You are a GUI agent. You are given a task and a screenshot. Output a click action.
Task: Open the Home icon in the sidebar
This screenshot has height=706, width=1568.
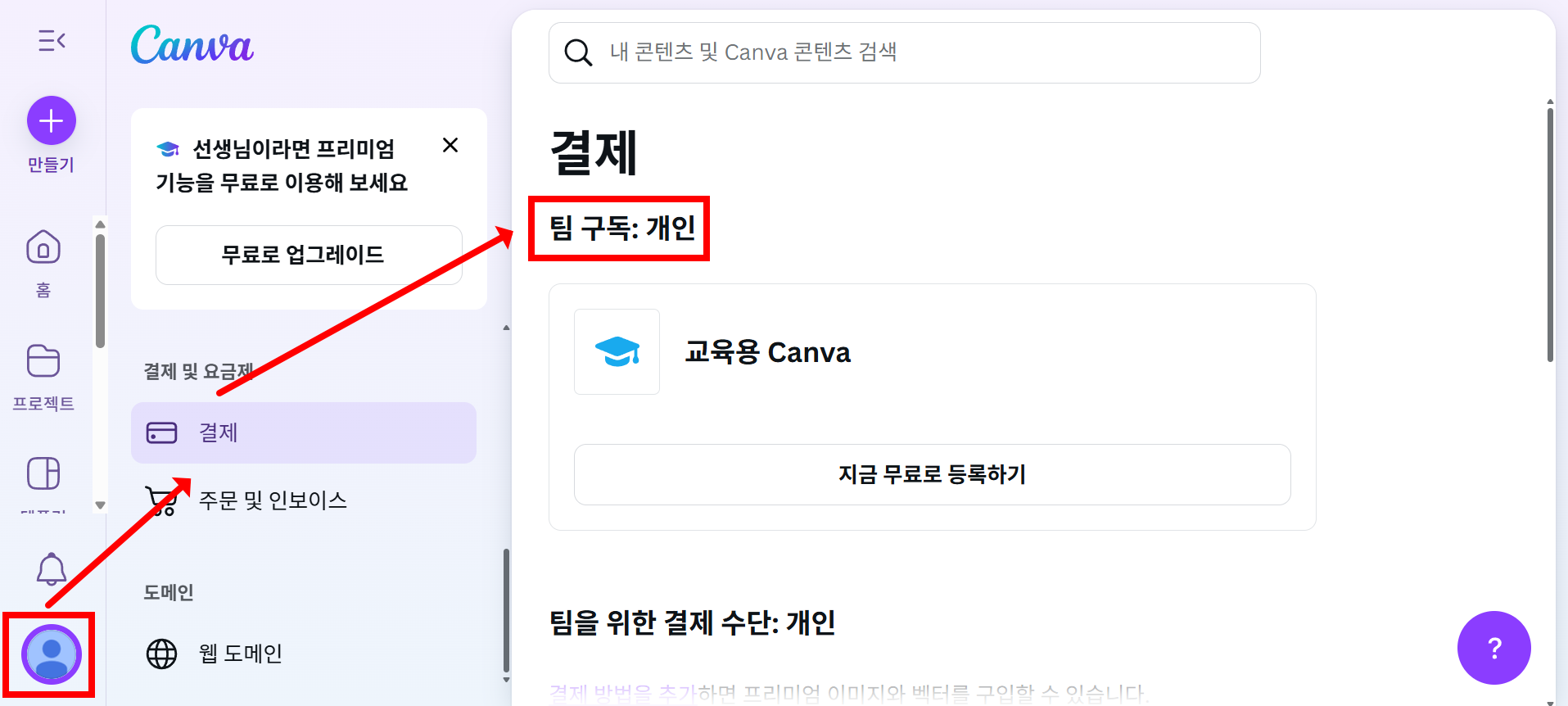[x=43, y=247]
